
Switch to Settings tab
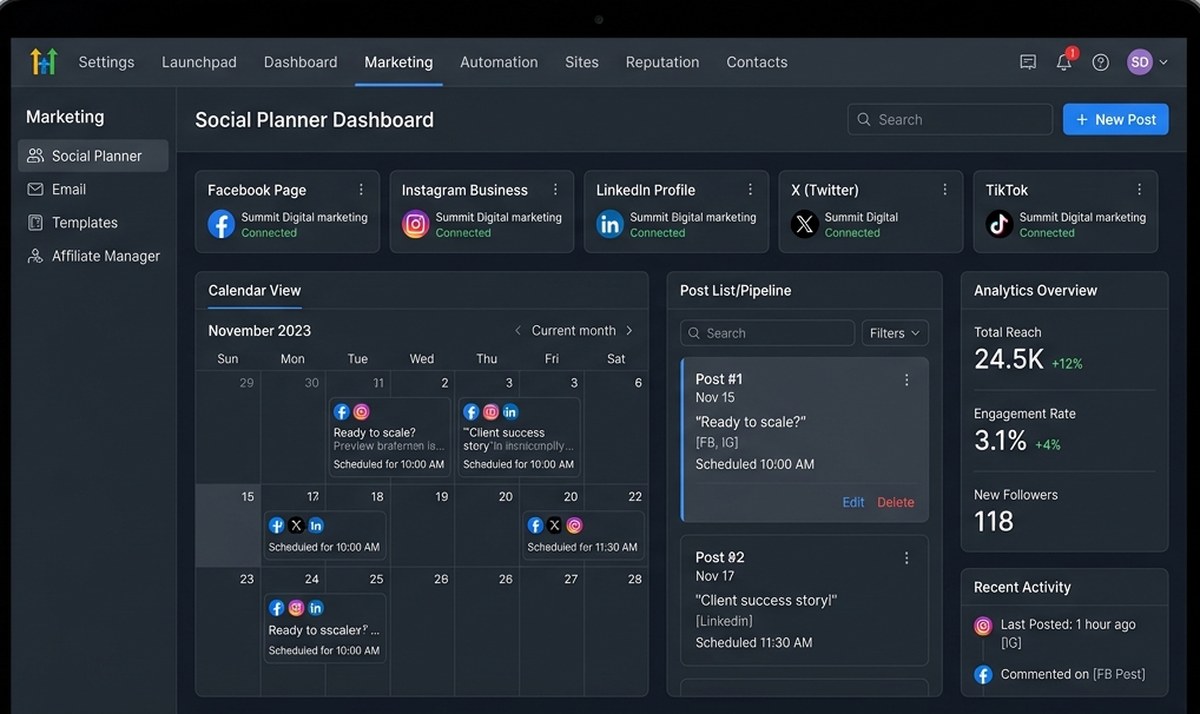[x=106, y=62]
